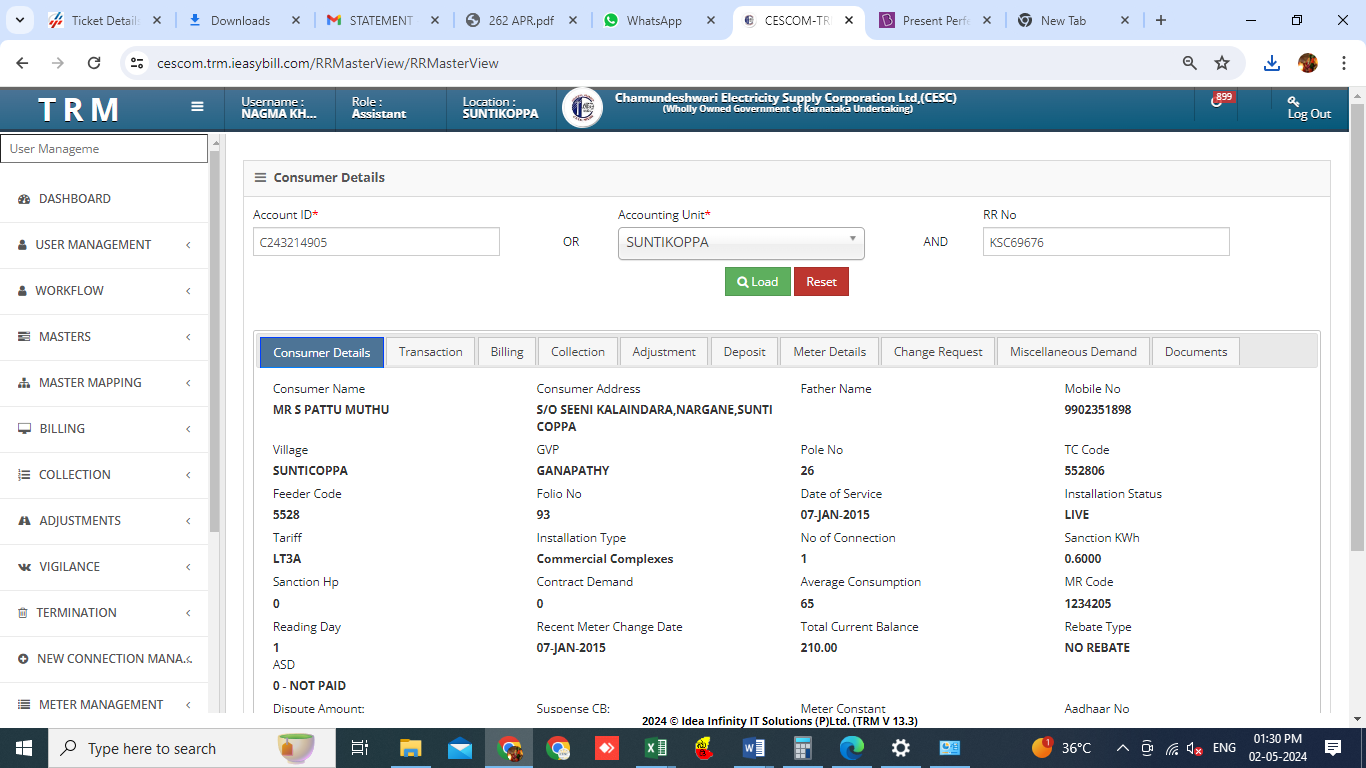
Task: Click the green Load button
Action: 758,282
